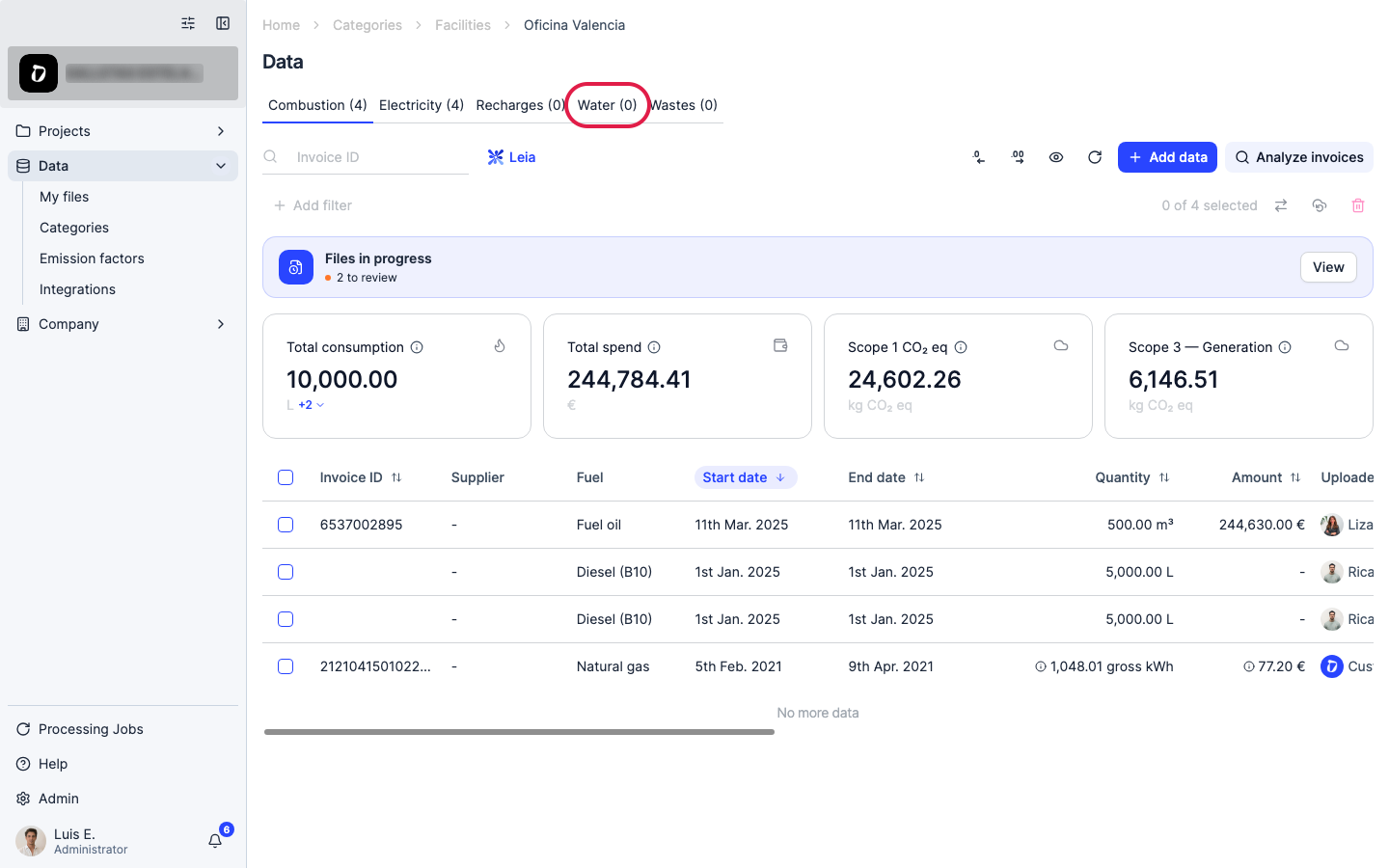Click the horizontal table scrollbar
Screen dimensions: 1389x868
coord(519,732)
